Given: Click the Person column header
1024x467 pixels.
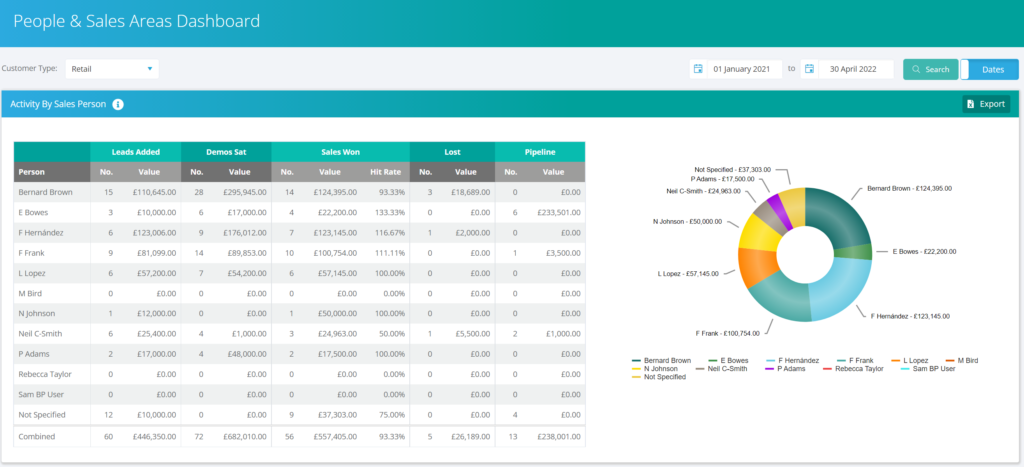Looking at the screenshot, I should pos(32,171).
